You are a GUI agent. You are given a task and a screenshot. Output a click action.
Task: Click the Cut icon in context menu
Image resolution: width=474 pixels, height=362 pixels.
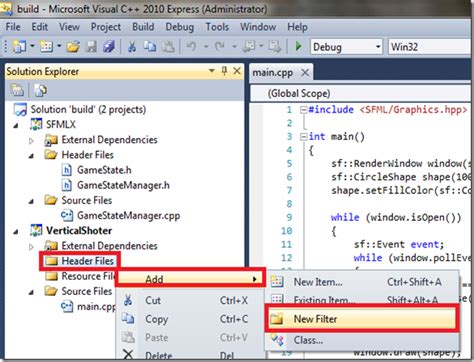click(x=128, y=300)
